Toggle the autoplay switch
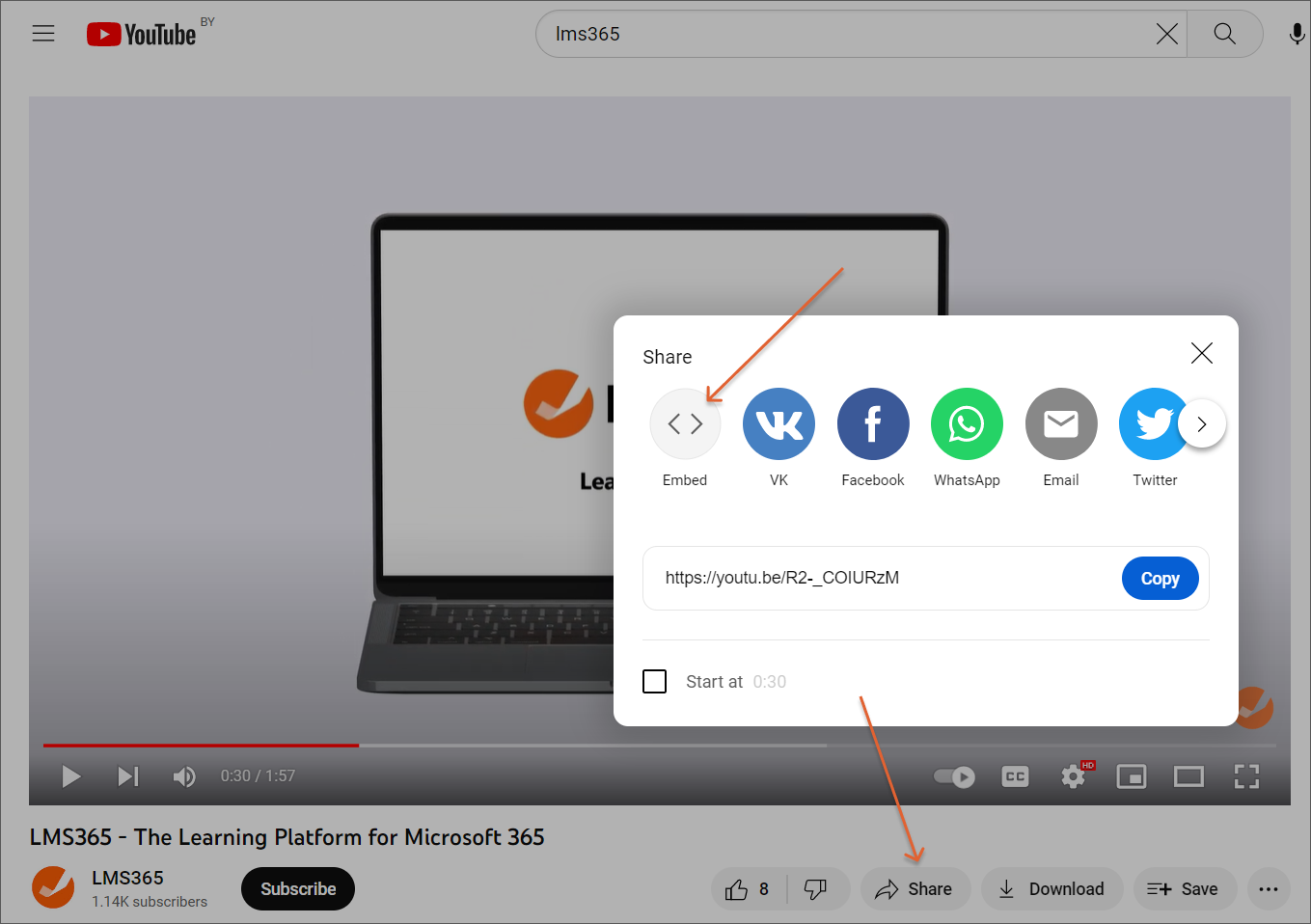This screenshot has width=1311, height=924. click(x=954, y=776)
